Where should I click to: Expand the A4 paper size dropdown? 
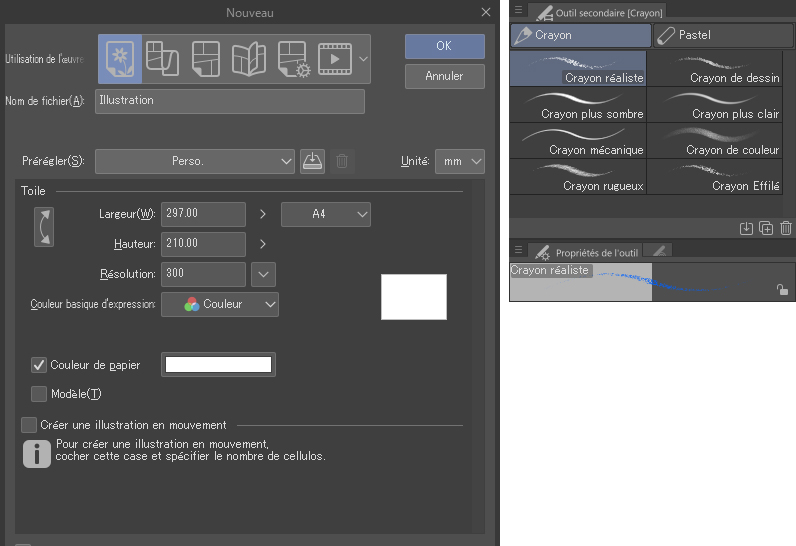coord(326,214)
